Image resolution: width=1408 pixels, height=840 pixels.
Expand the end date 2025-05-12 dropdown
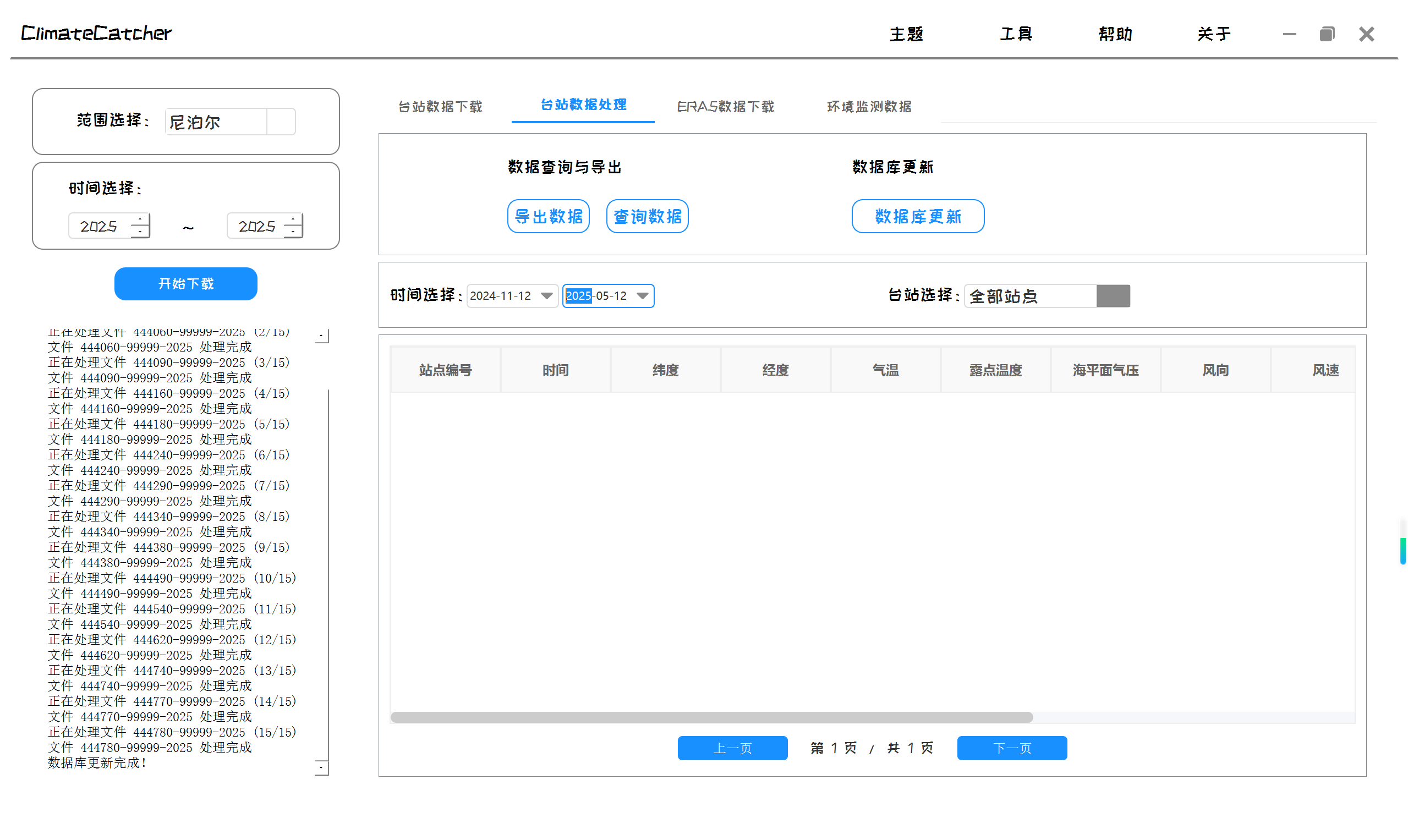[642, 296]
